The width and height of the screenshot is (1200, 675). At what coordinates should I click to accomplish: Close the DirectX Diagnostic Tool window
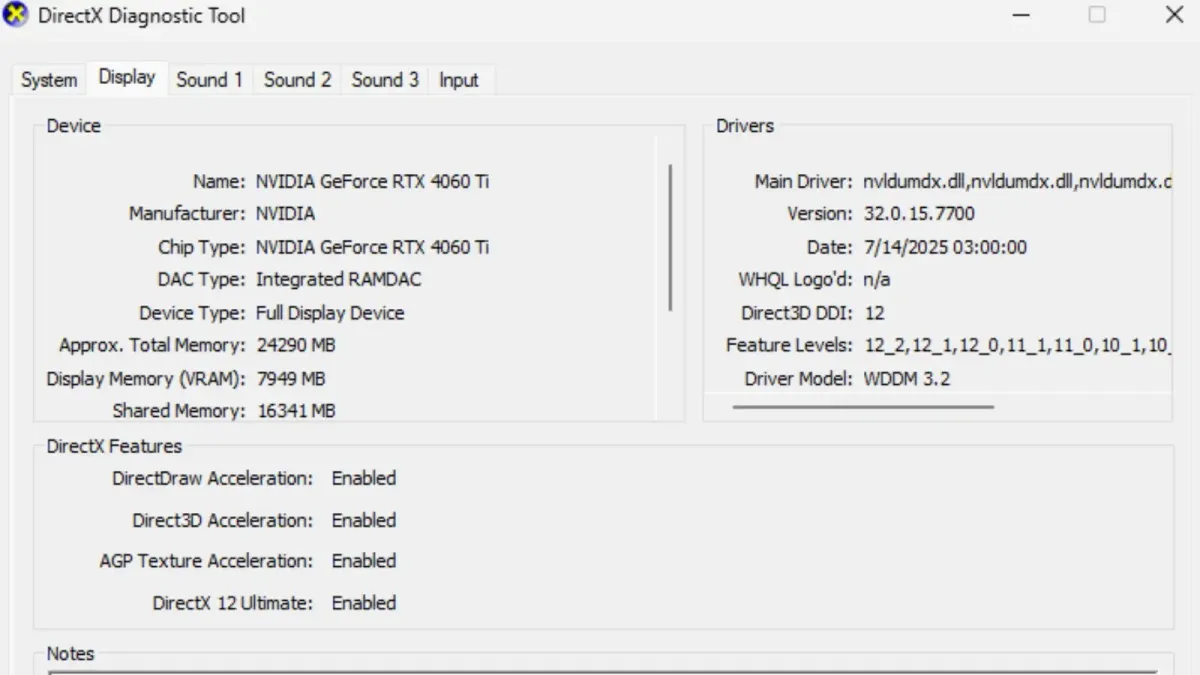(1174, 16)
